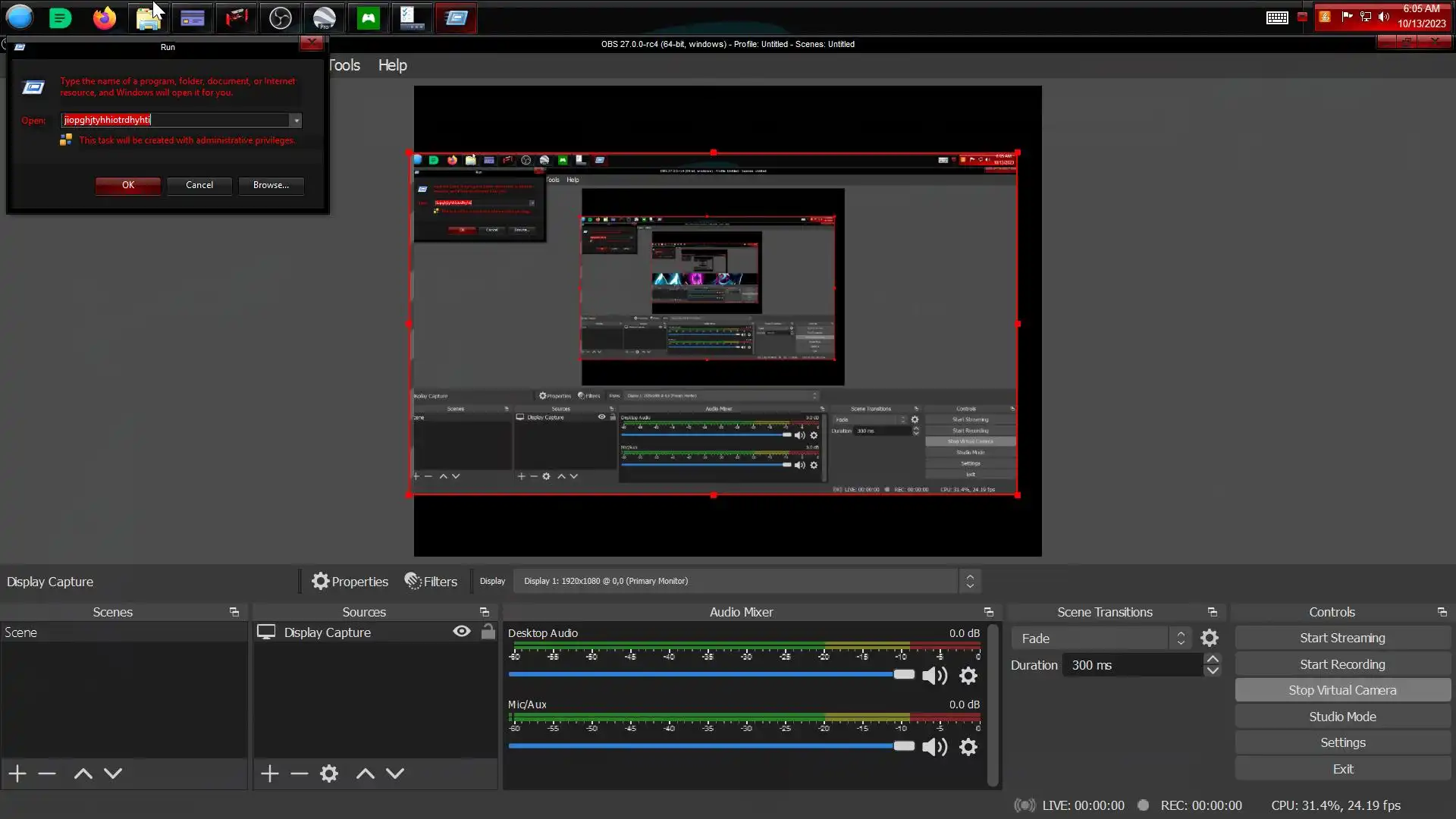The image size is (1456, 819).
Task: Mute the Mic/Aux channel
Action: (934, 747)
